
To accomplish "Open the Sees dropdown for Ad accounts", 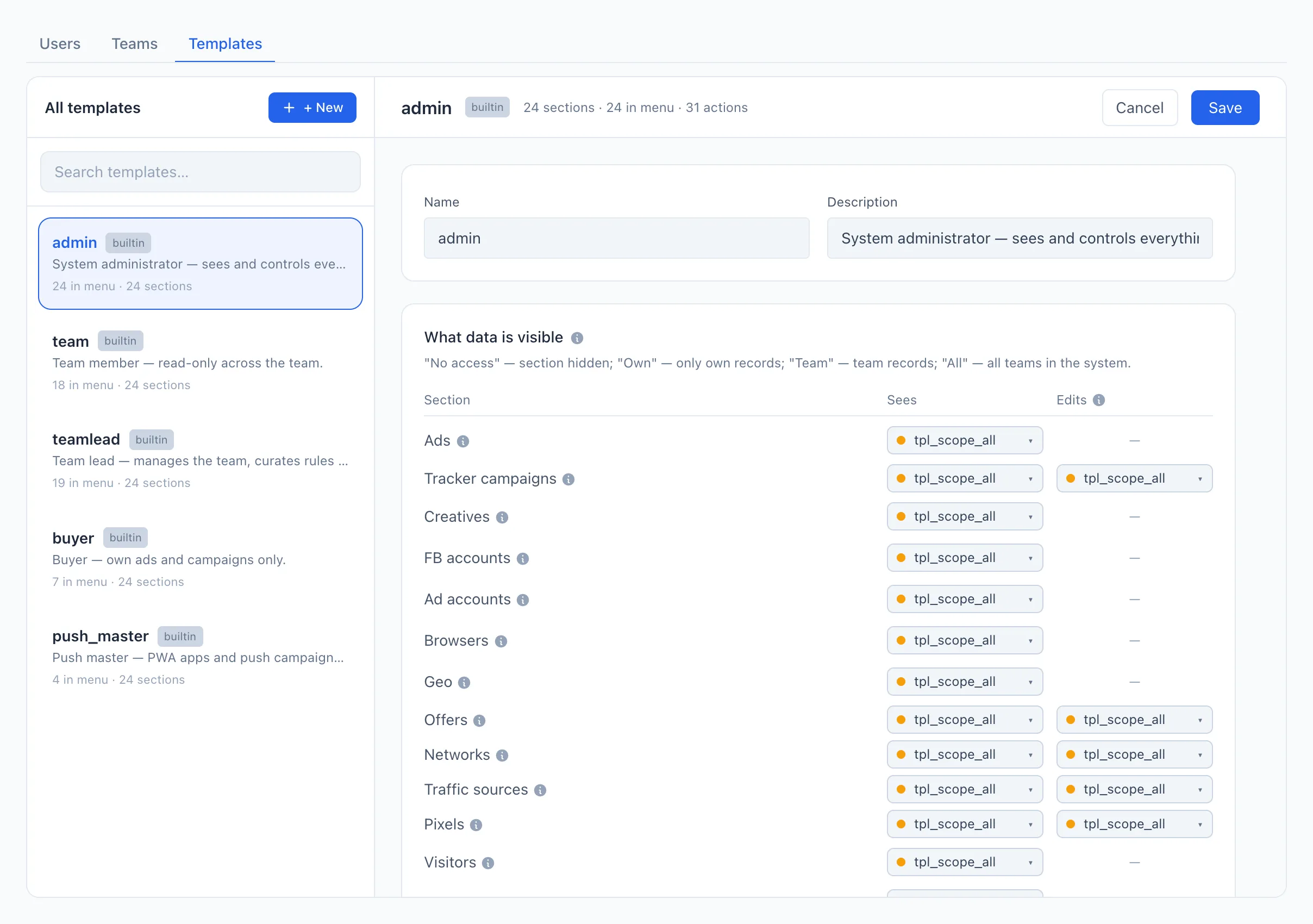I will click(965, 598).
